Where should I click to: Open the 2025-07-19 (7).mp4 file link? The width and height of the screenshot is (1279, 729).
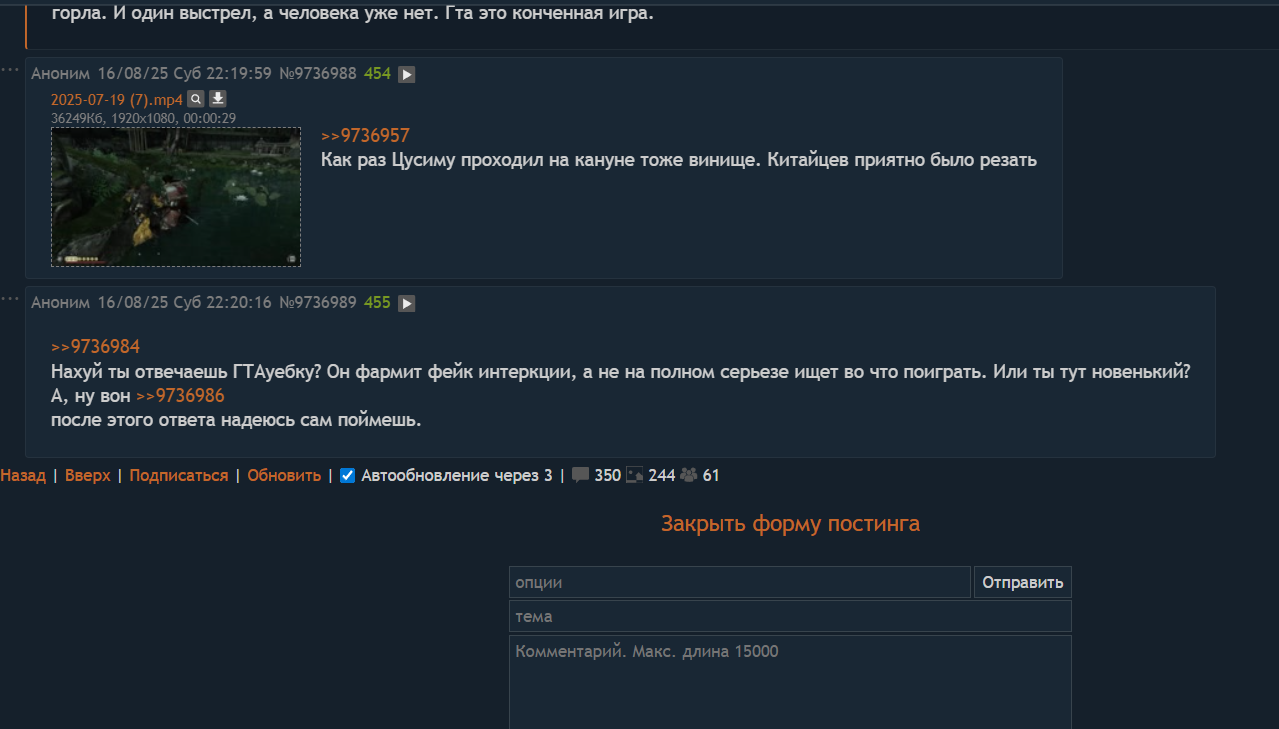pyautogui.click(x=117, y=99)
